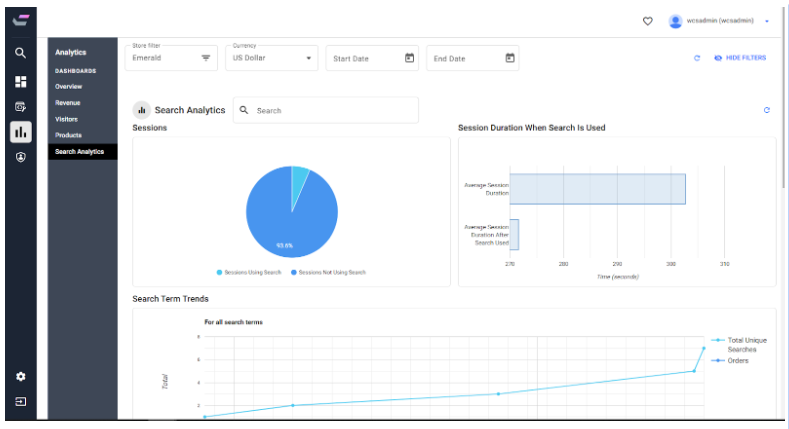
Task: Click the Start Date input field
Action: 372,58
